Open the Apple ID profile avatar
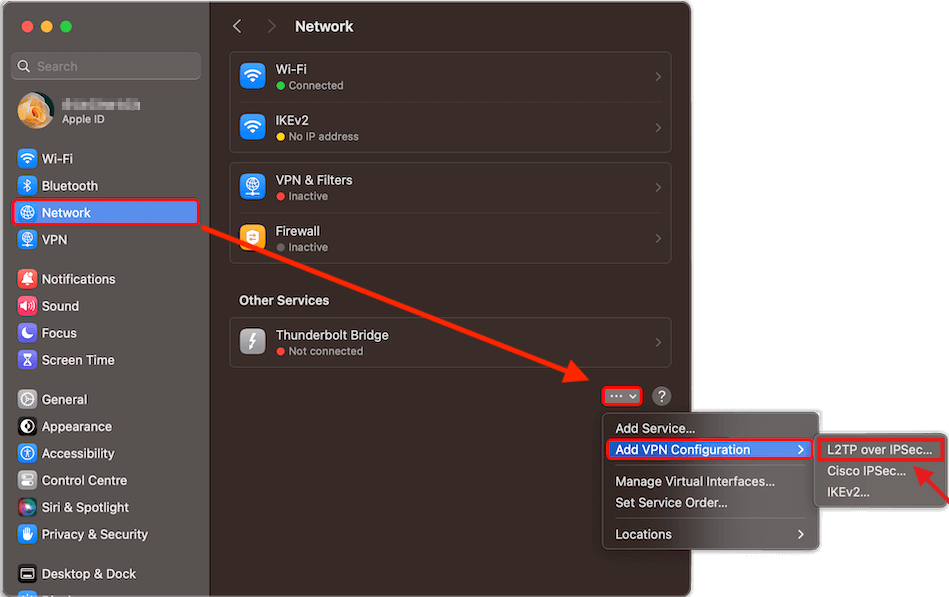The image size is (949, 597). (35, 111)
